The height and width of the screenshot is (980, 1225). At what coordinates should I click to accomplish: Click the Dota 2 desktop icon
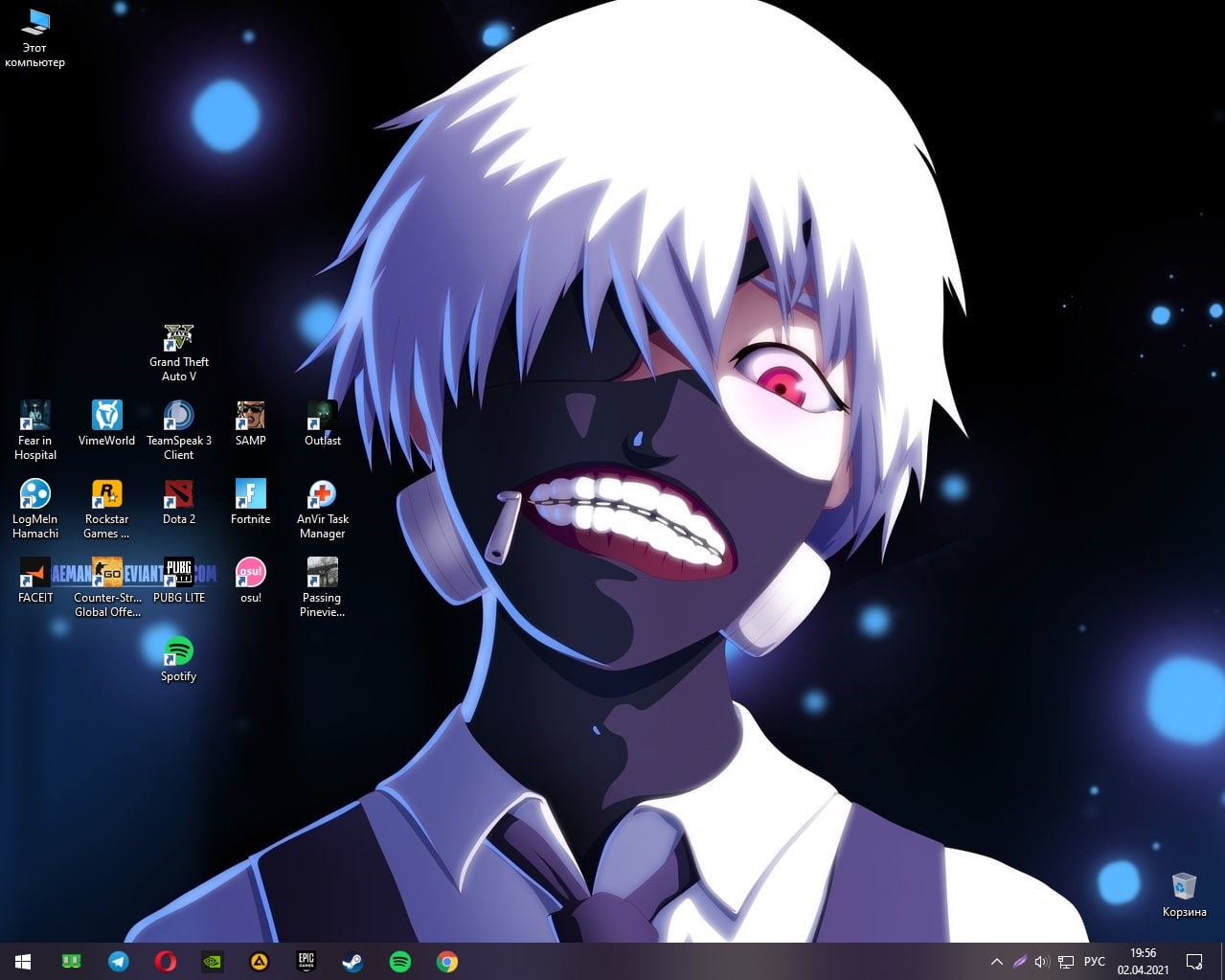[178, 503]
